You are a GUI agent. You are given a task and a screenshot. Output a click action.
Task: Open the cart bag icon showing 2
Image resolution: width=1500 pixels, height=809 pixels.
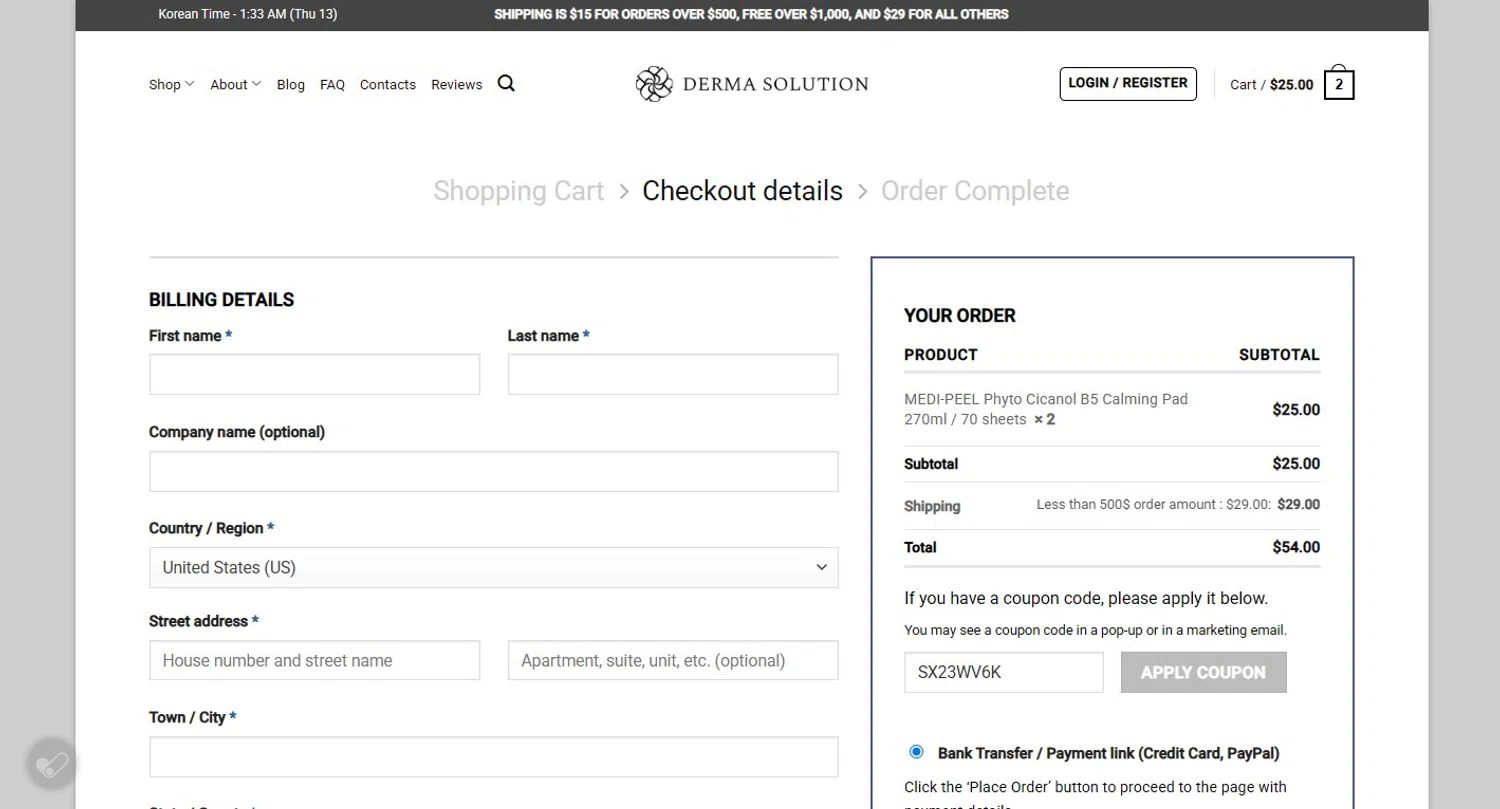pyautogui.click(x=1339, y=84)
